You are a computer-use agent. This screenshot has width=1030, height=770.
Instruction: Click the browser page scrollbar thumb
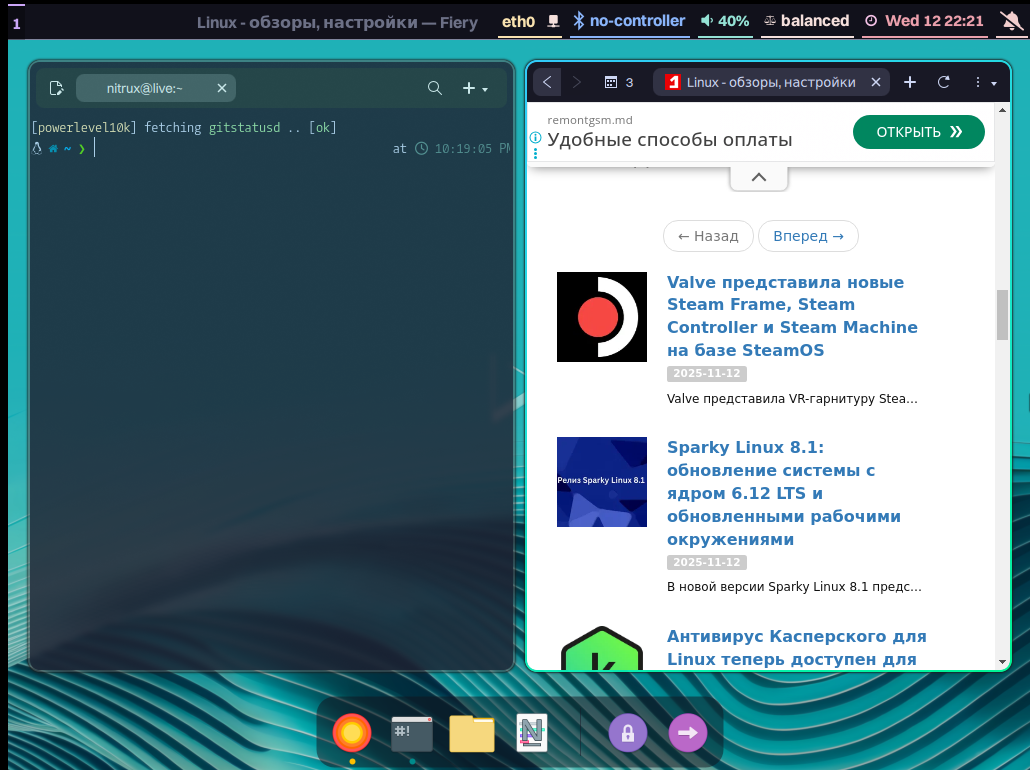[1002, 315]
